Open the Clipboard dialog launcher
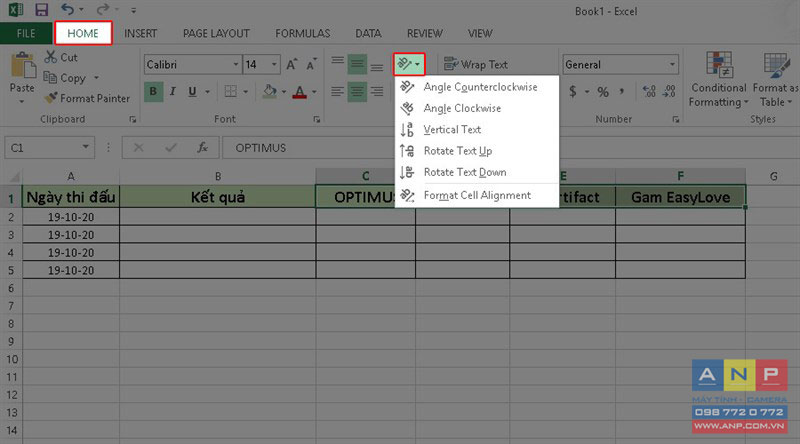 click(133, 119)
